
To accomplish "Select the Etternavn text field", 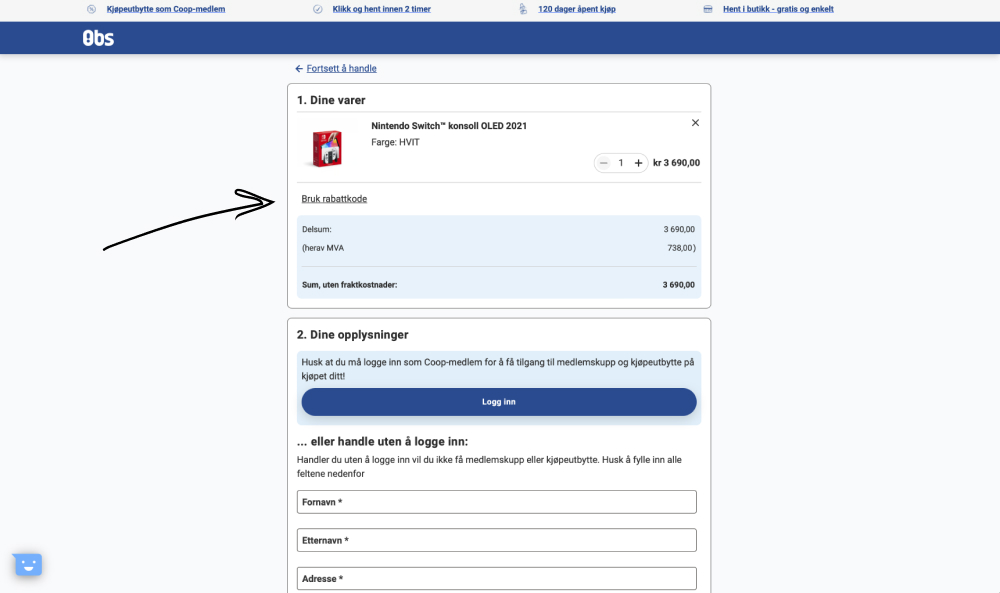I will [496, 540].
